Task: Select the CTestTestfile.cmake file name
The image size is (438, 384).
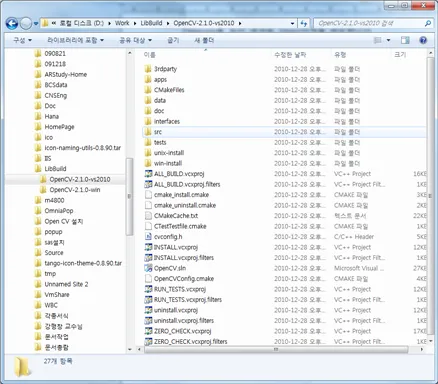Action: pos(180,226)
